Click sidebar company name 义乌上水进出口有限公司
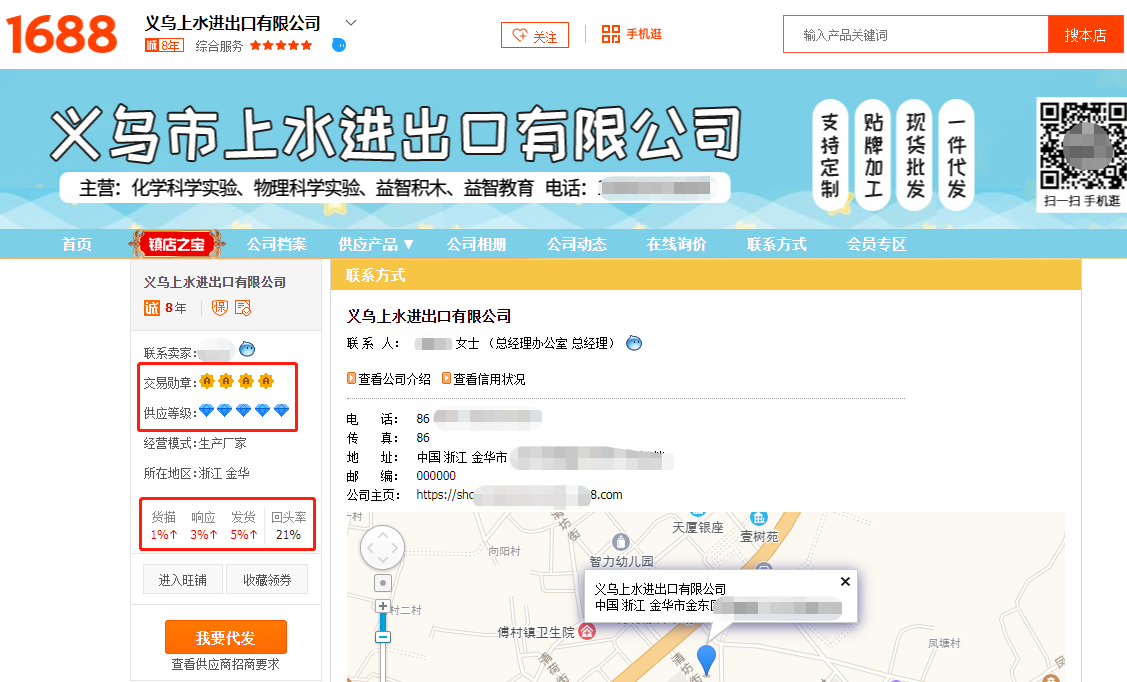Image resolution: width=1127 pixels, height=682 pixels. (215, 282)
